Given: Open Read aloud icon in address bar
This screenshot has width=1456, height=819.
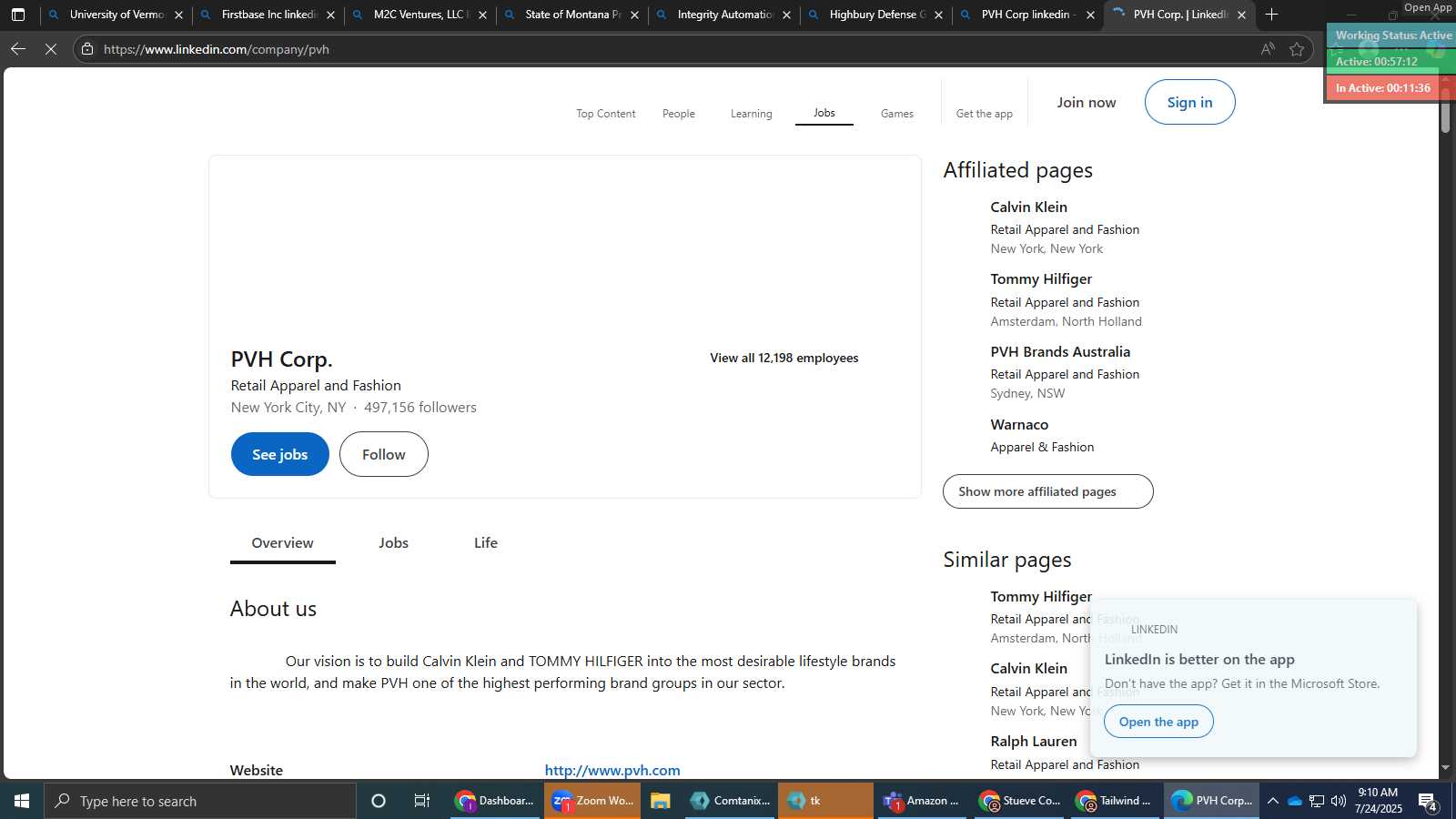Looking at the screenshot, I should coord(1268,49).
